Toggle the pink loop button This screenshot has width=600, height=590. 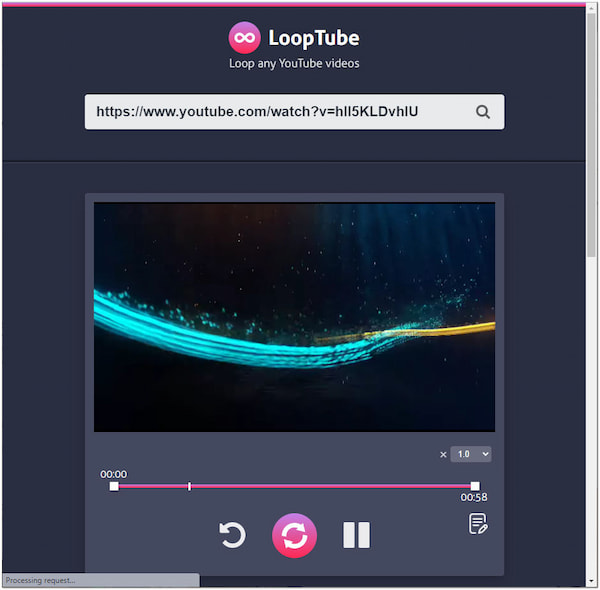[x=294, y=535]
